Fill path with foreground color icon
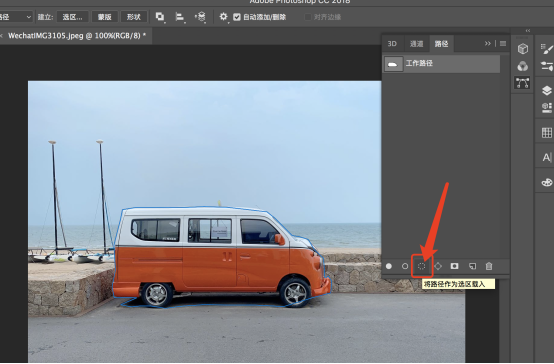 [389, 266]
